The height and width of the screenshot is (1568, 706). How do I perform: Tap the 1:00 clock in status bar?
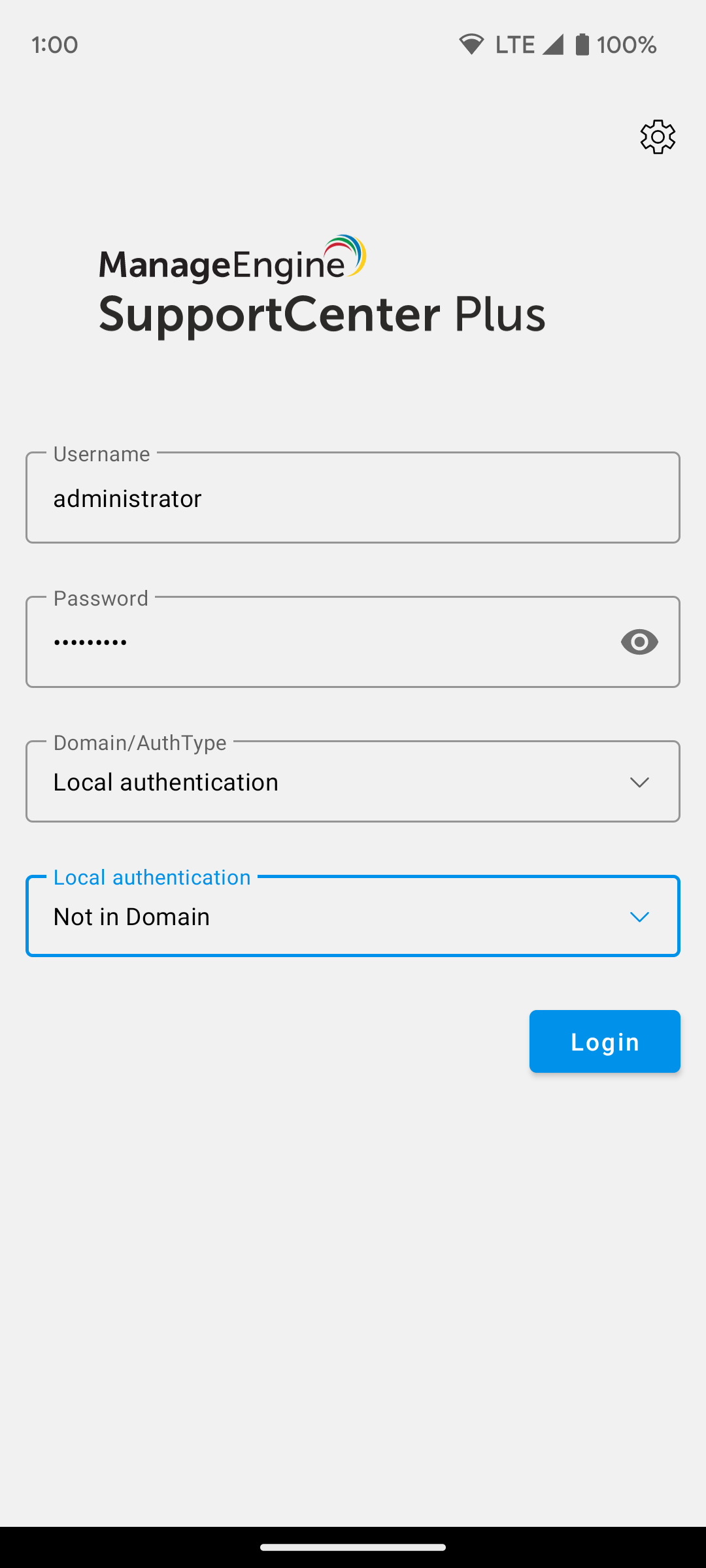pos(55,45)
